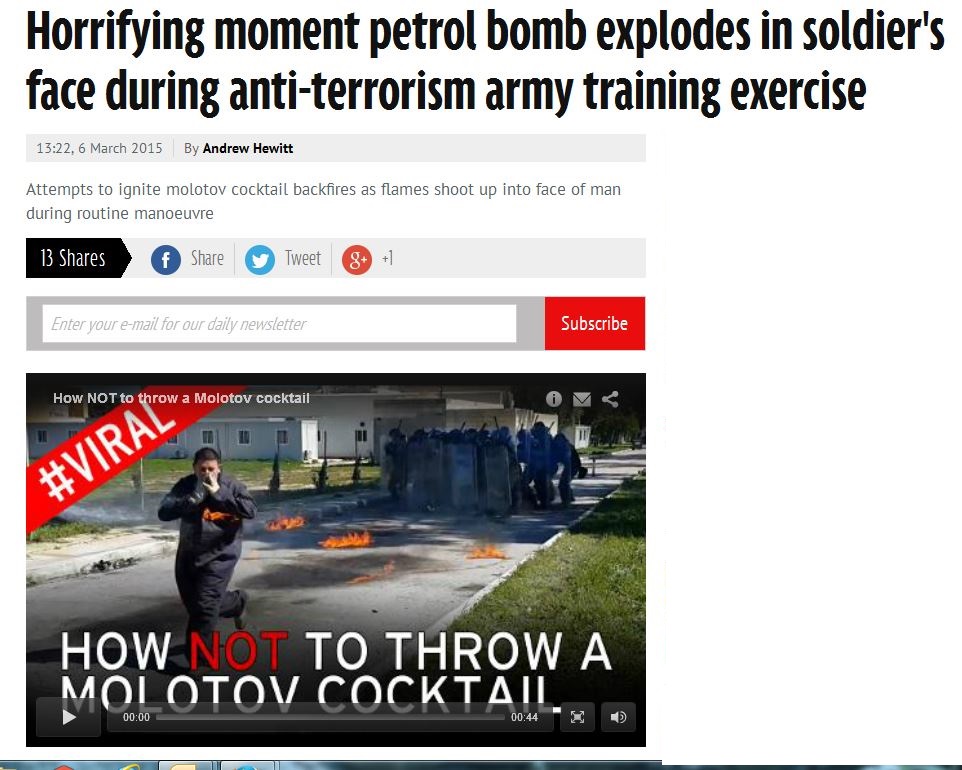Click the Facebook share icon
The image size is (962, 770).
pyautogui.click(x=166, y=260)
